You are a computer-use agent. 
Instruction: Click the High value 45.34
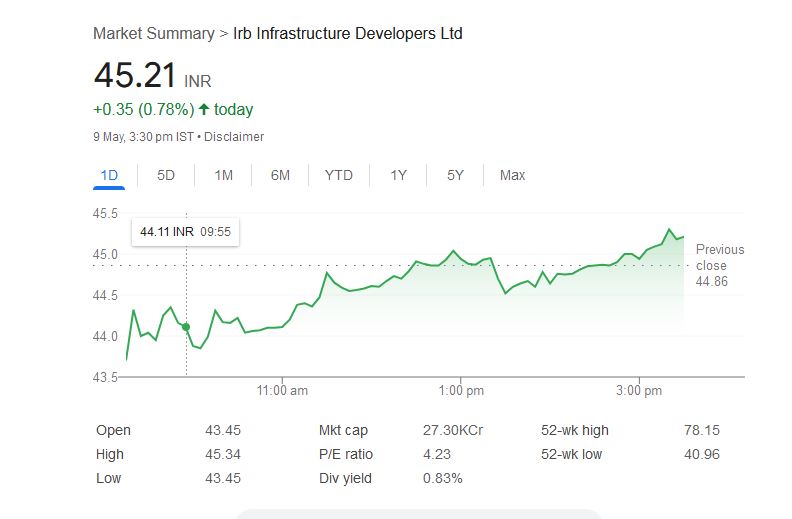pos(223,454)
